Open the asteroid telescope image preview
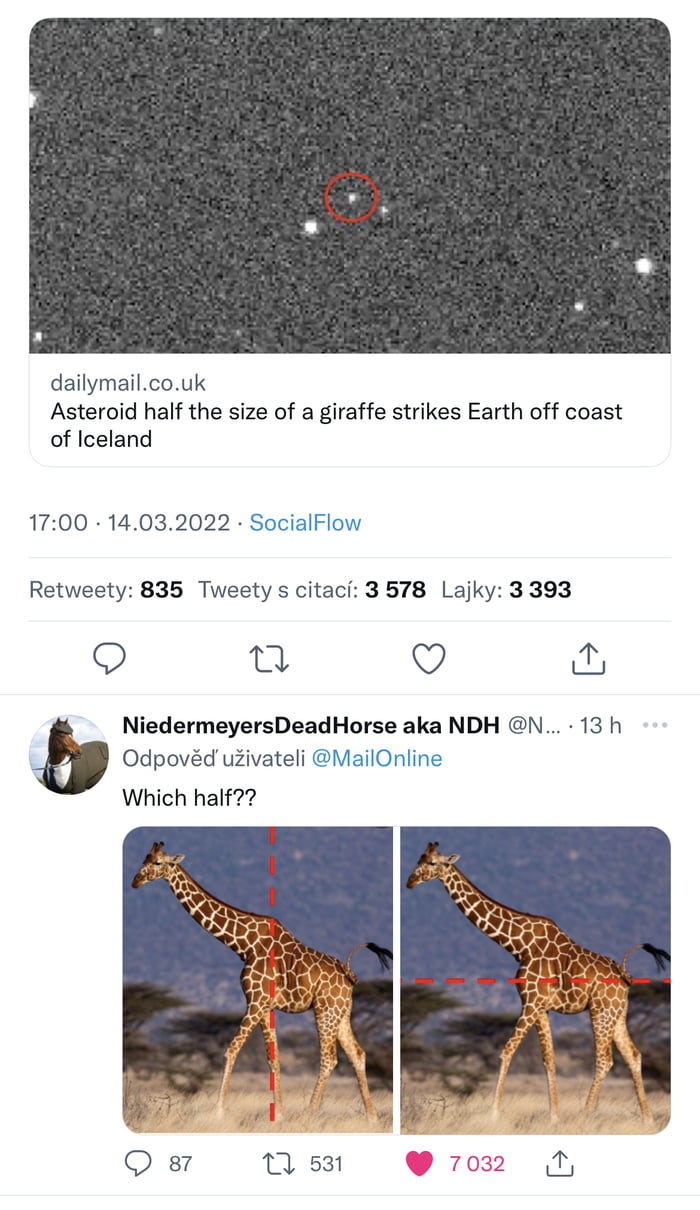 (350, 185)
